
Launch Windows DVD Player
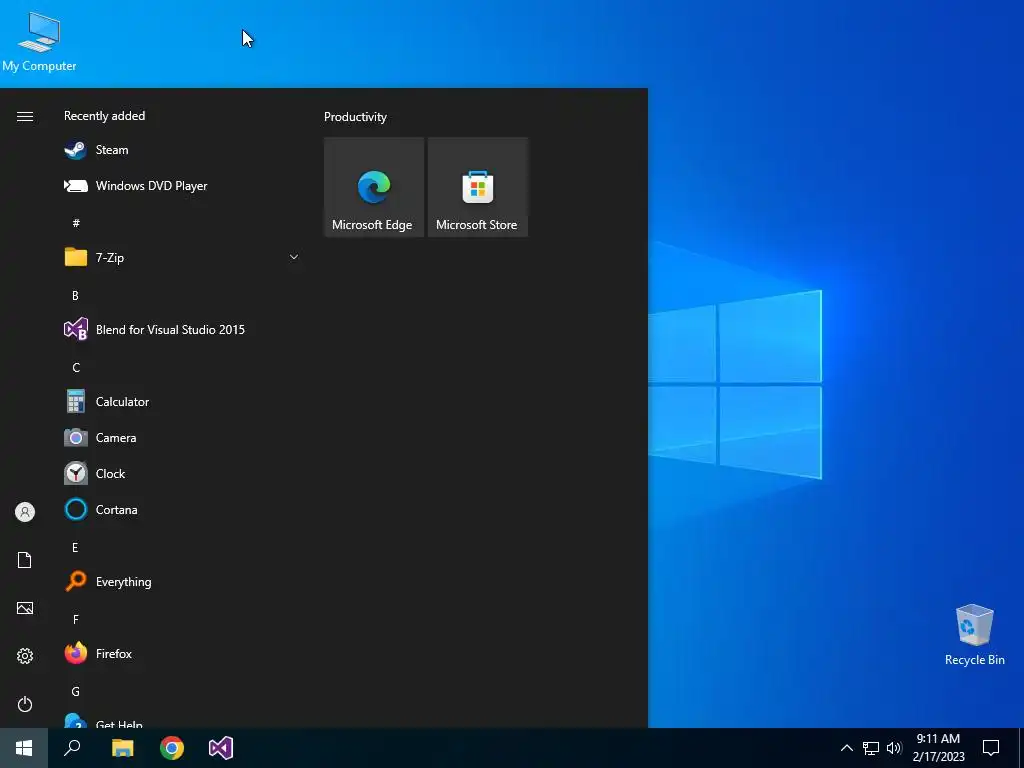click(181, 185)
